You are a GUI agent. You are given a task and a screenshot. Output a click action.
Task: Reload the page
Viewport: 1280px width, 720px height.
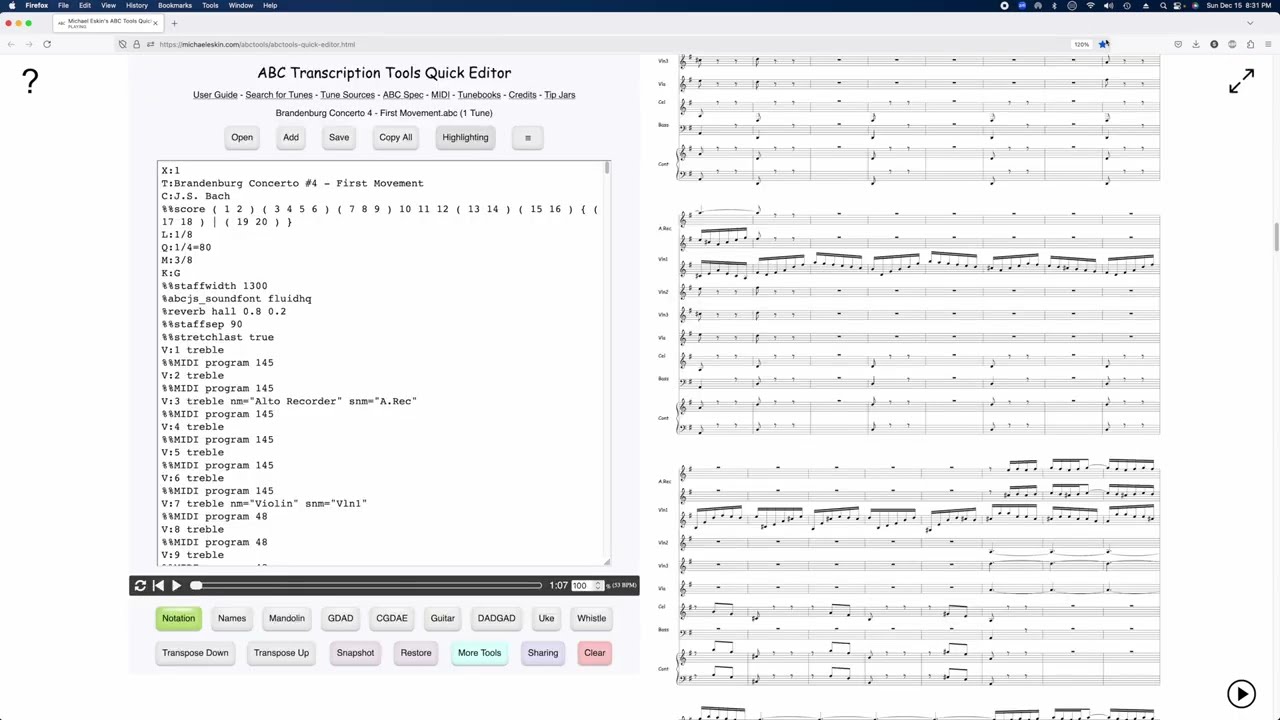pos(47,44)
